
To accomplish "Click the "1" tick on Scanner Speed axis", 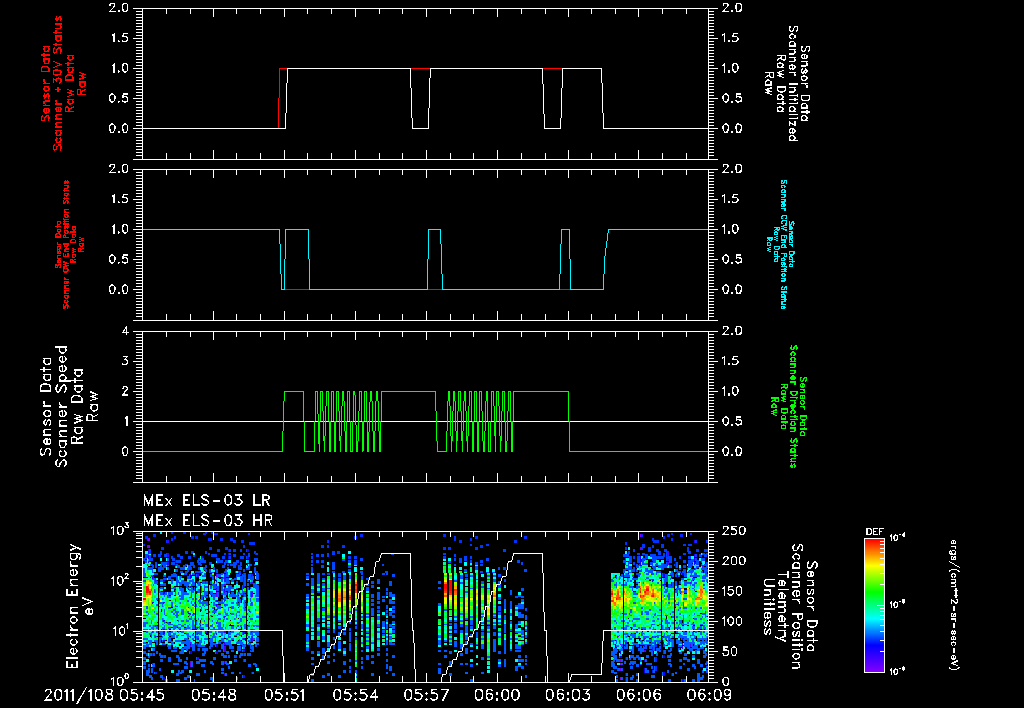I will click(x=125, y=421).
